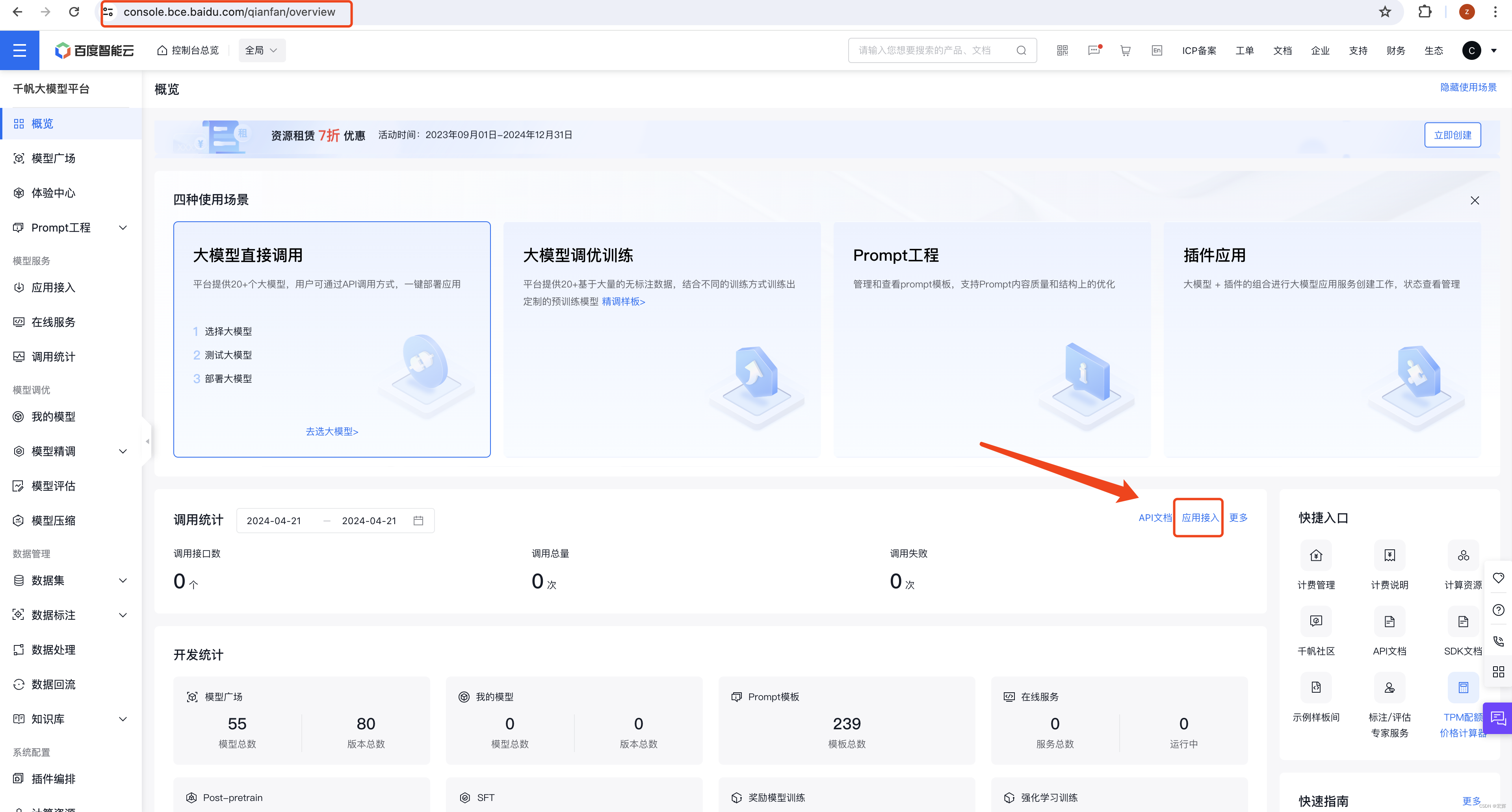The image size is (1512, 812).
Task: Select 模型广场 in sidebar
Action: [53, 158]
